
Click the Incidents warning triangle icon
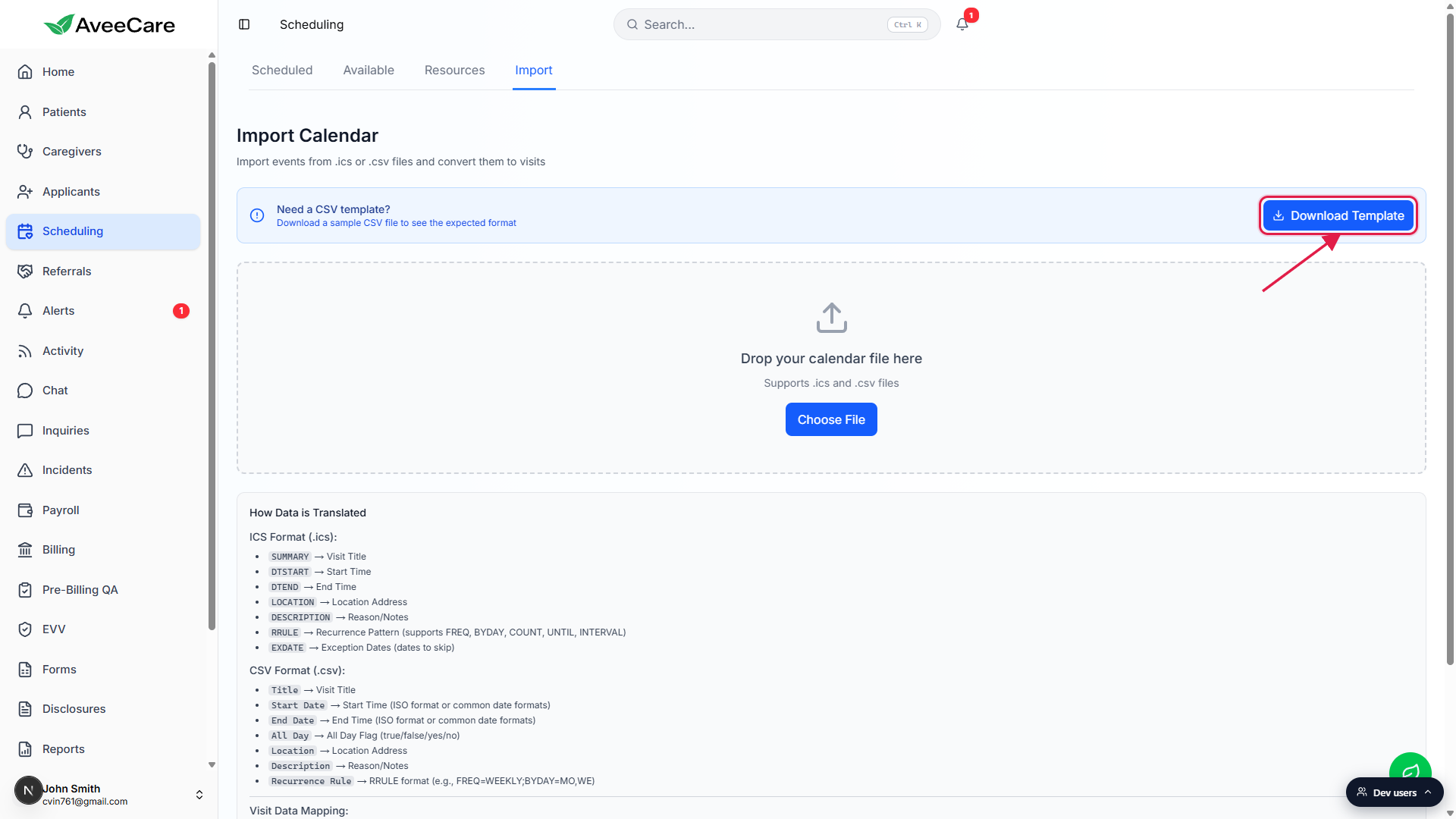coord(25,470)
